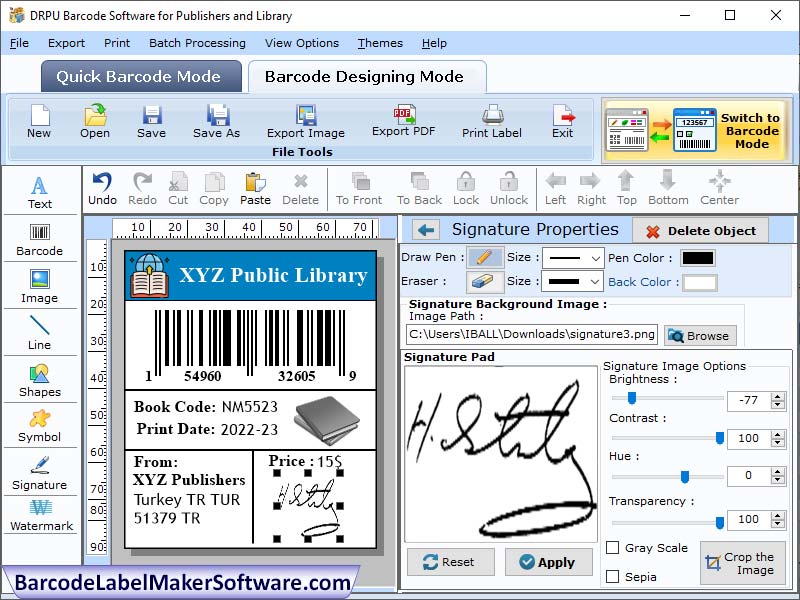Screen dimensions: 800x600
Task: Click the Crop the Image button
Action: pyautogui.click(x=742, y=562)
